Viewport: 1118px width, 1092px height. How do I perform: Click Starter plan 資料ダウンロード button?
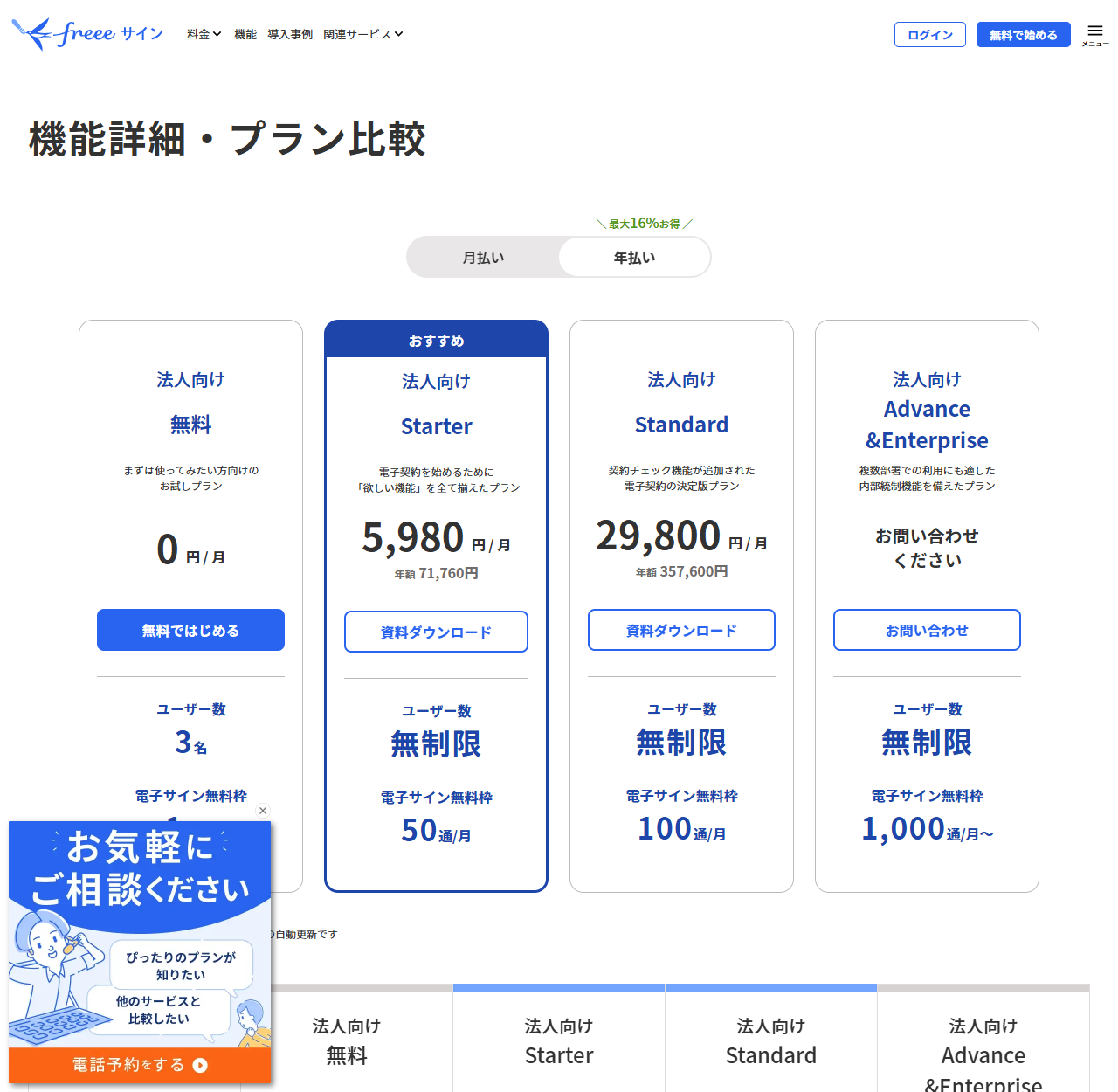436,632
